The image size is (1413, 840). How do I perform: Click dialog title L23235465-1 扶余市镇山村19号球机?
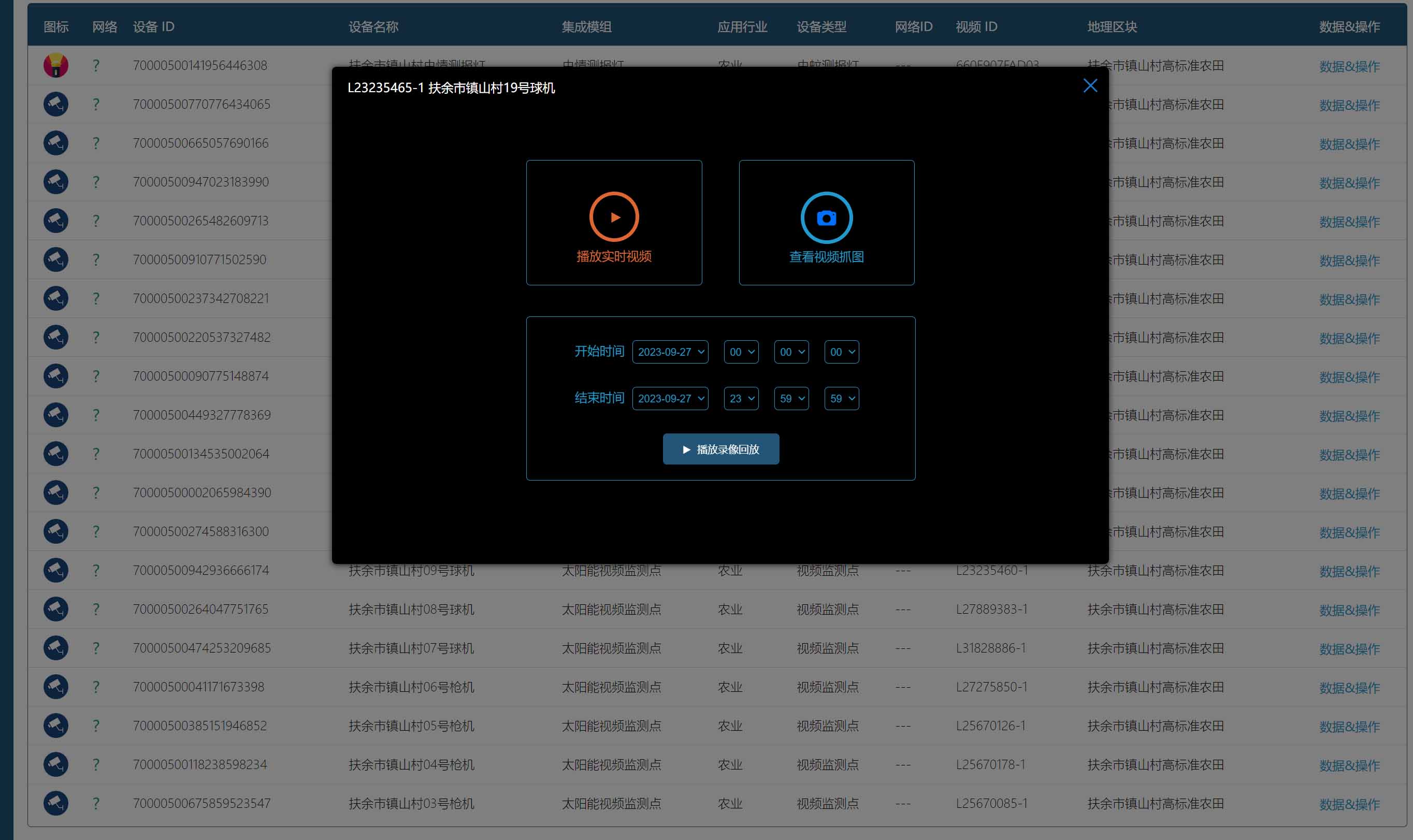pos(451,88)
